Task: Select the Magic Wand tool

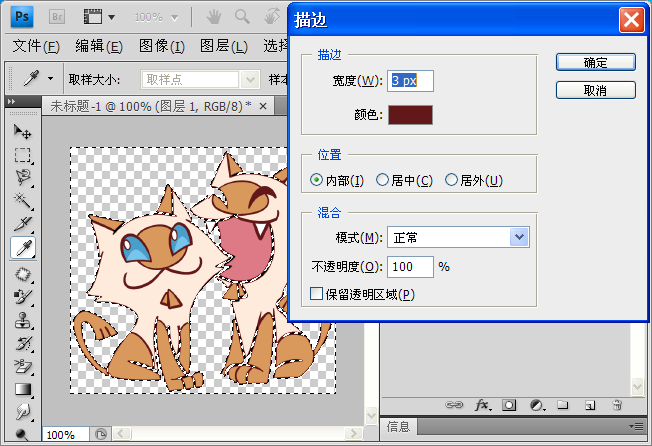Action: click(x=22, y=201)
